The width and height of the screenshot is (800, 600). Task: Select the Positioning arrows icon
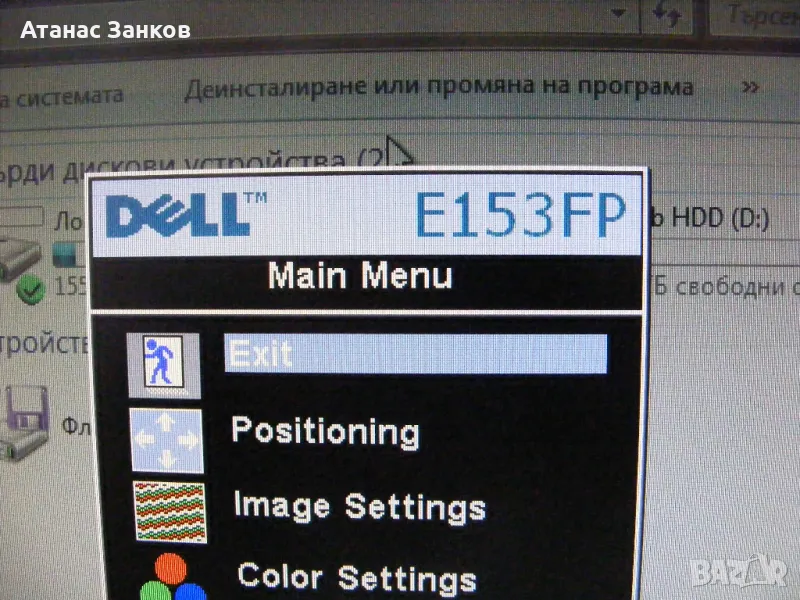(x=166, y=440)
